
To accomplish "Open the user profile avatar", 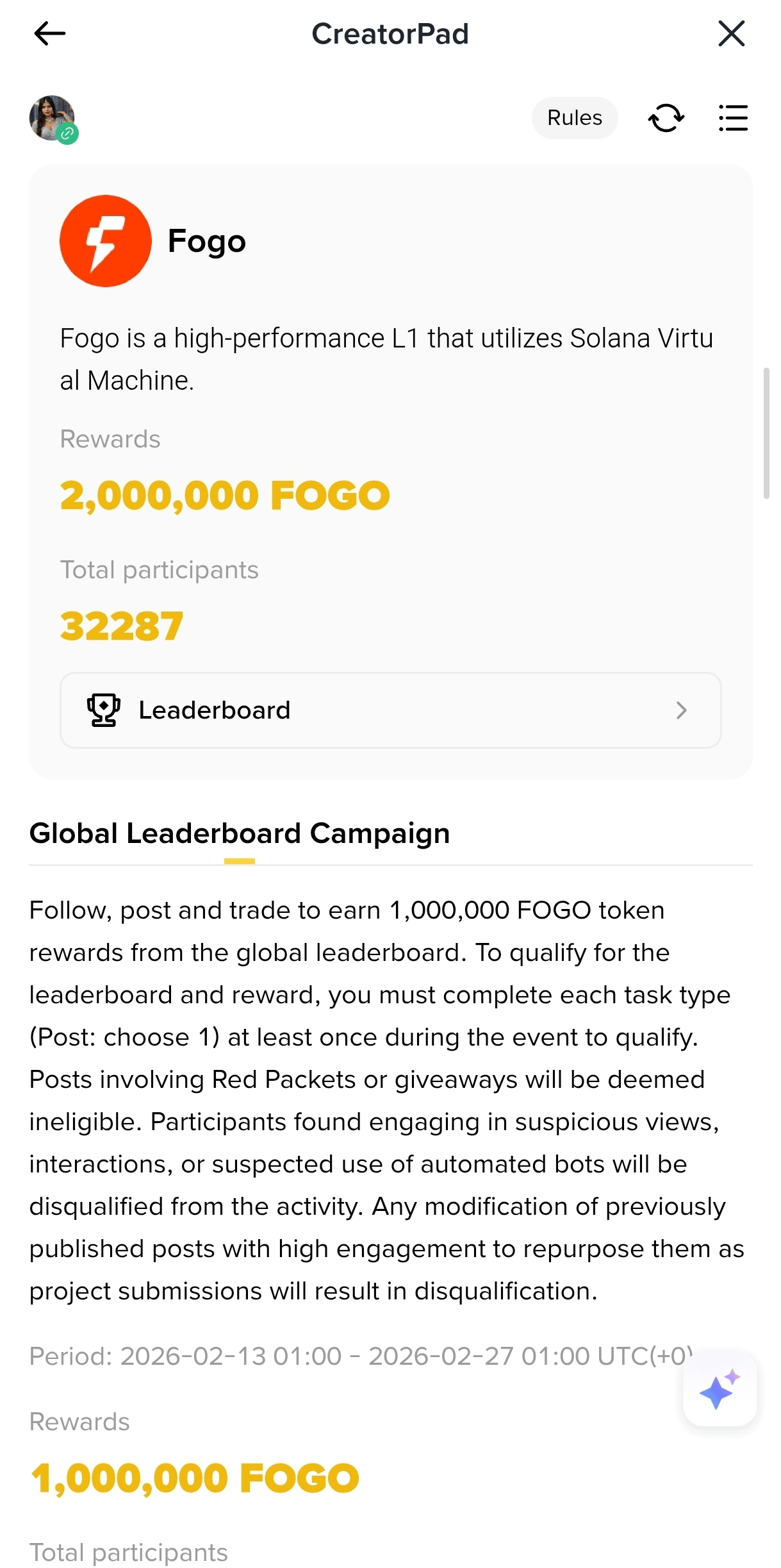I will click(51, 117).
